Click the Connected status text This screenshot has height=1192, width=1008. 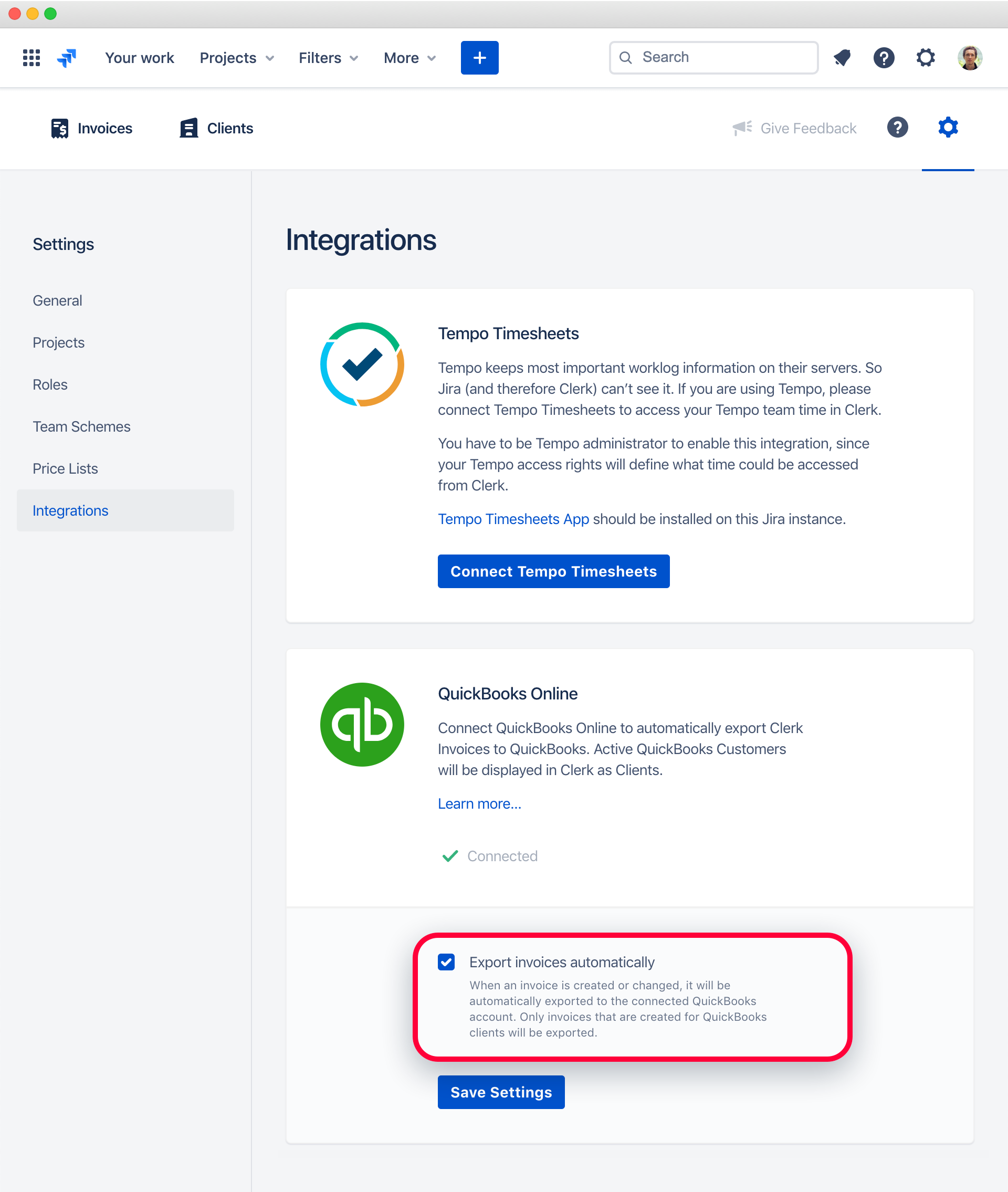[x=502, y=856]
